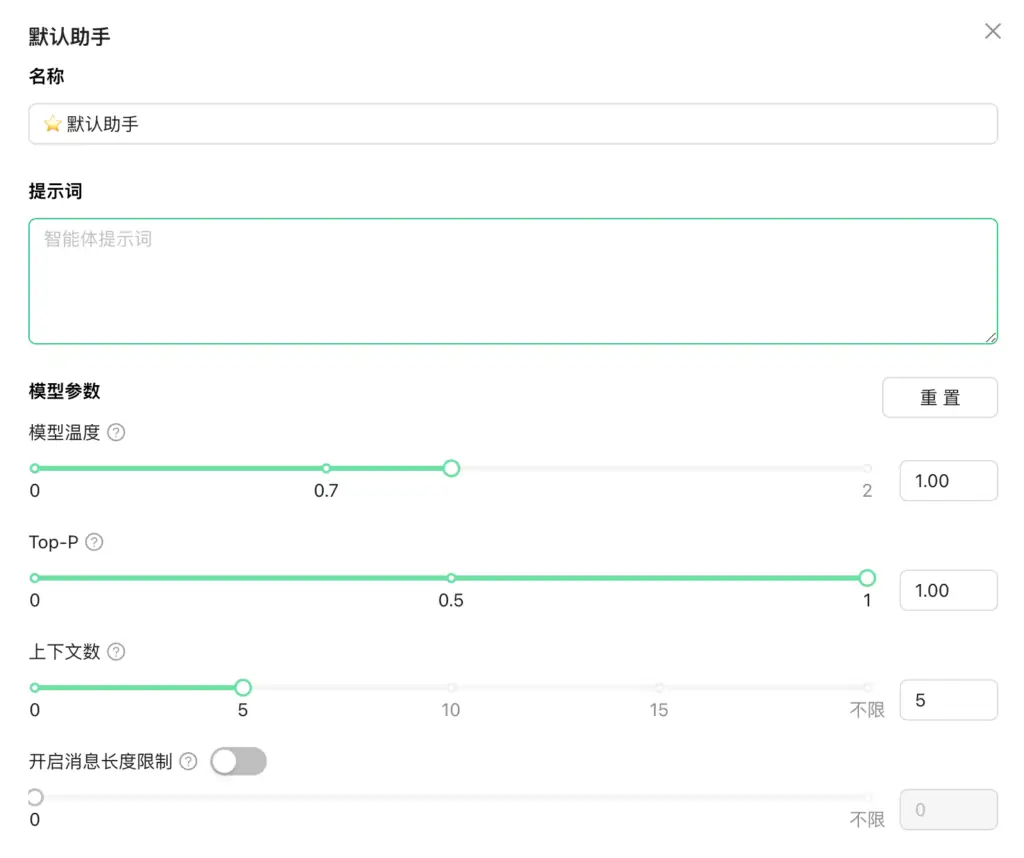Click the Top-P value input box
1024x858 pixels.
[948, 590]
